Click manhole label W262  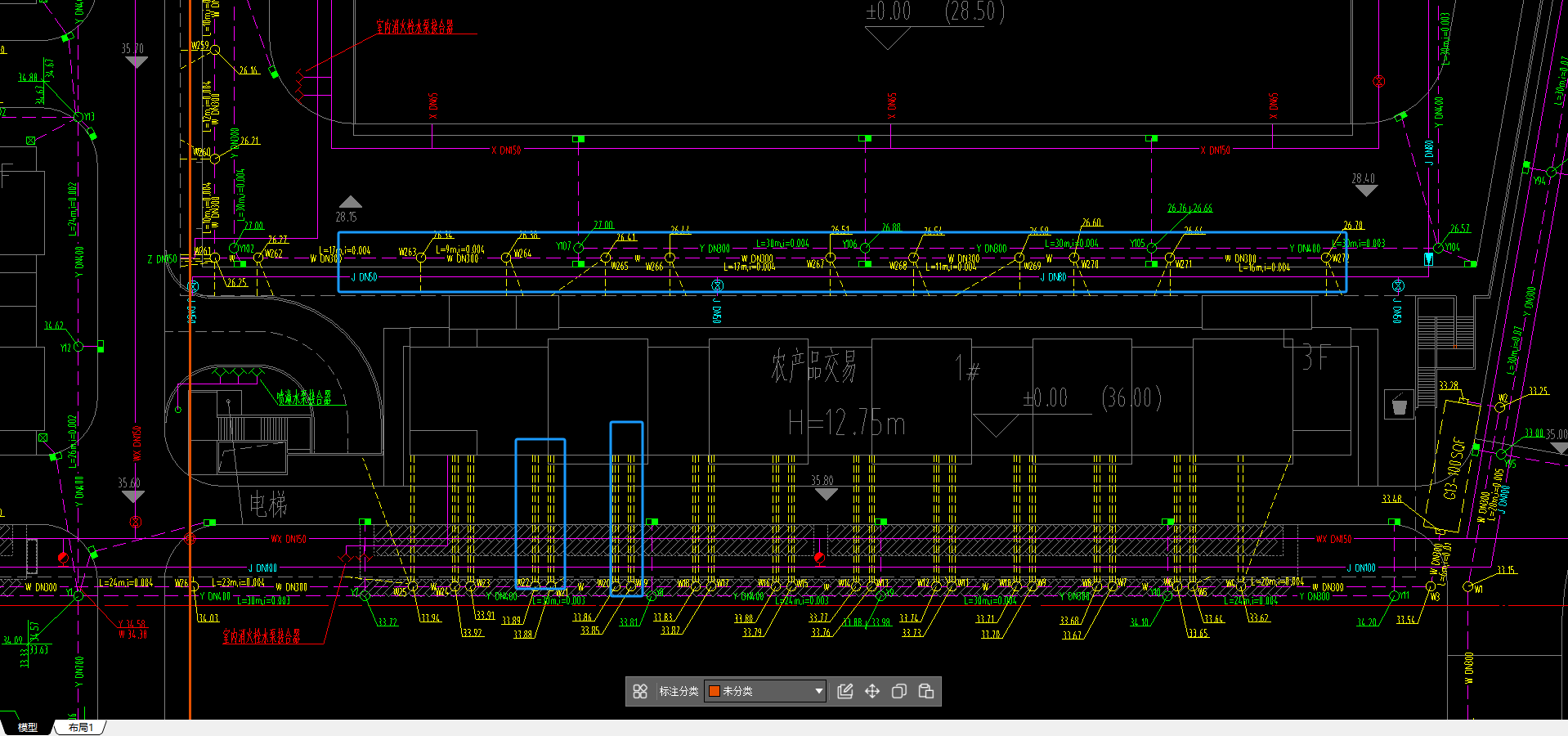[x=274, y=254]
